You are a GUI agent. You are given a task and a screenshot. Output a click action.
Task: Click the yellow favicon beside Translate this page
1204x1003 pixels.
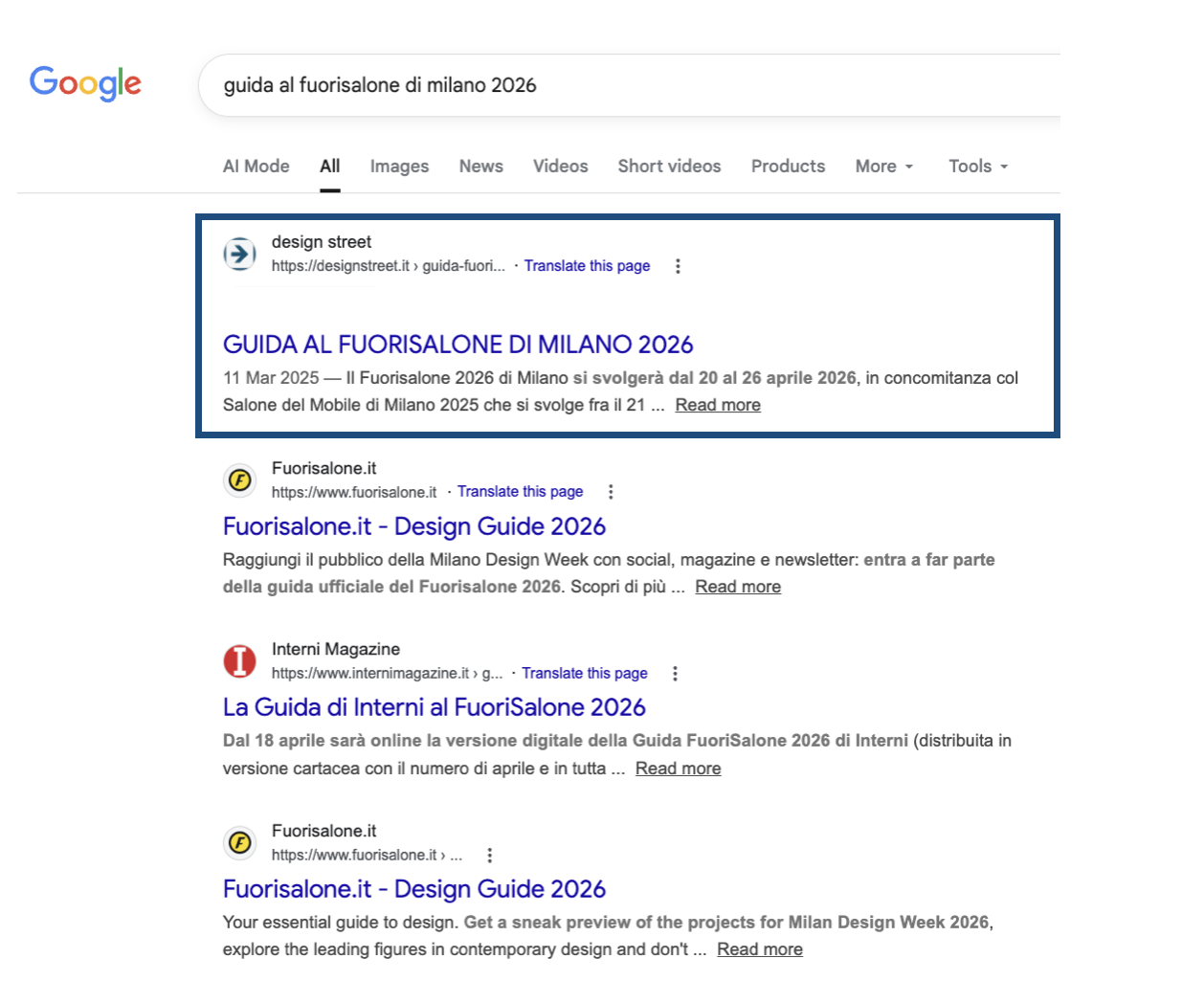tap(239, 479)
